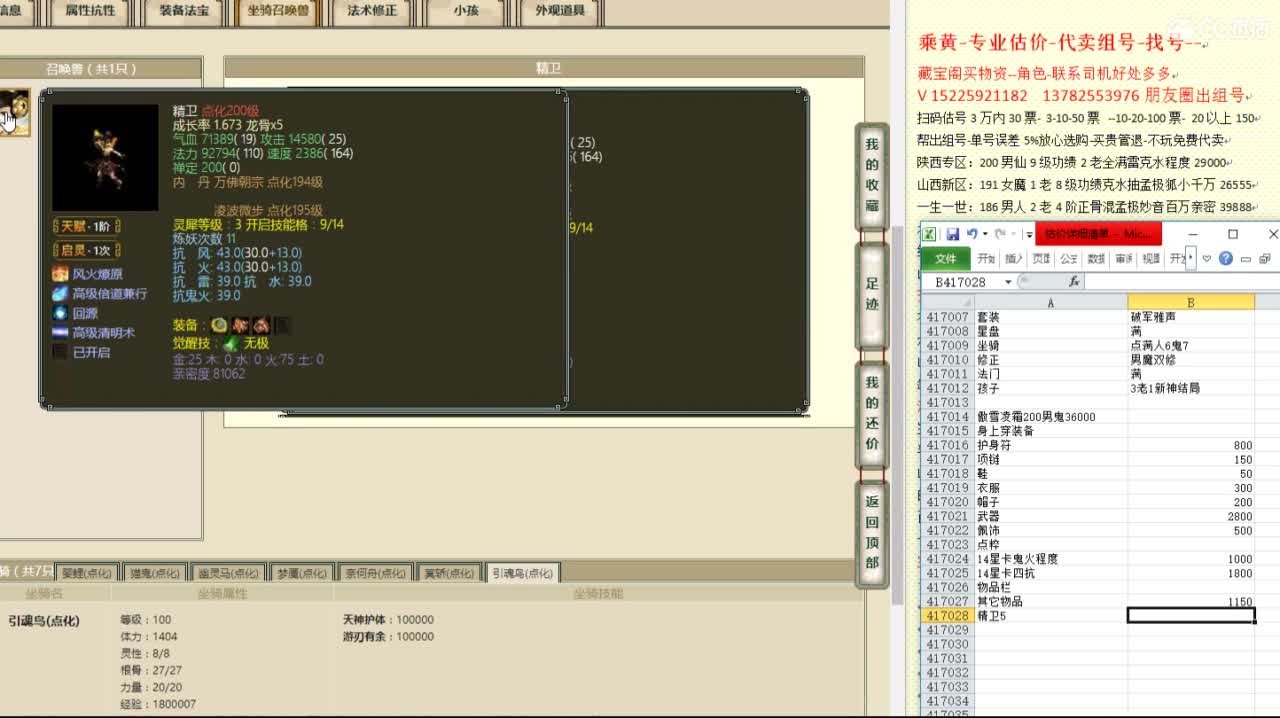This screenshot has height=718, width=1280.
Task: Select column B header in Excel
Action: [1191, 302]
